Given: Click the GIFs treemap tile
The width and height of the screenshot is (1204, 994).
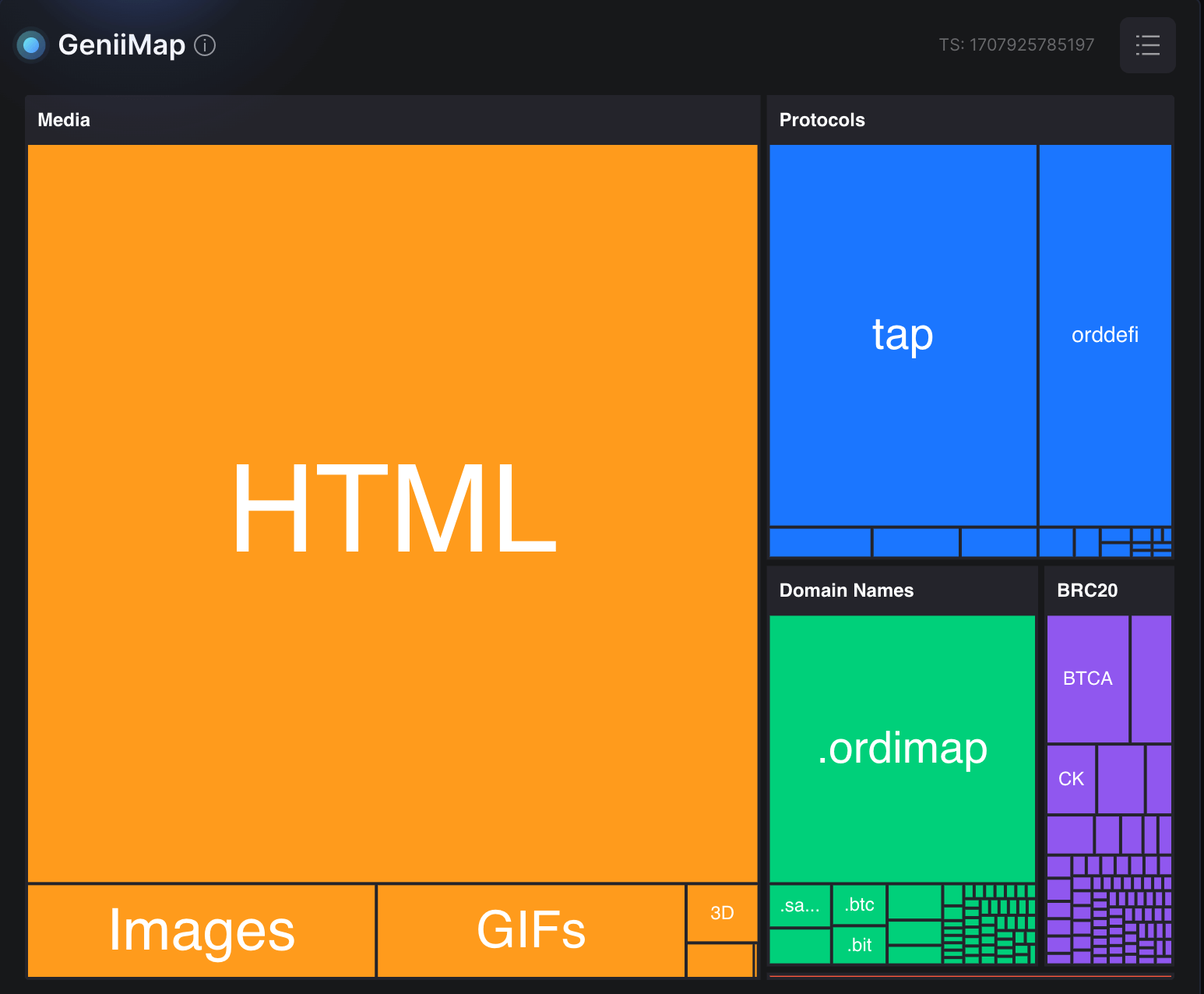Looking at the screenshot, I should [530, 930].
